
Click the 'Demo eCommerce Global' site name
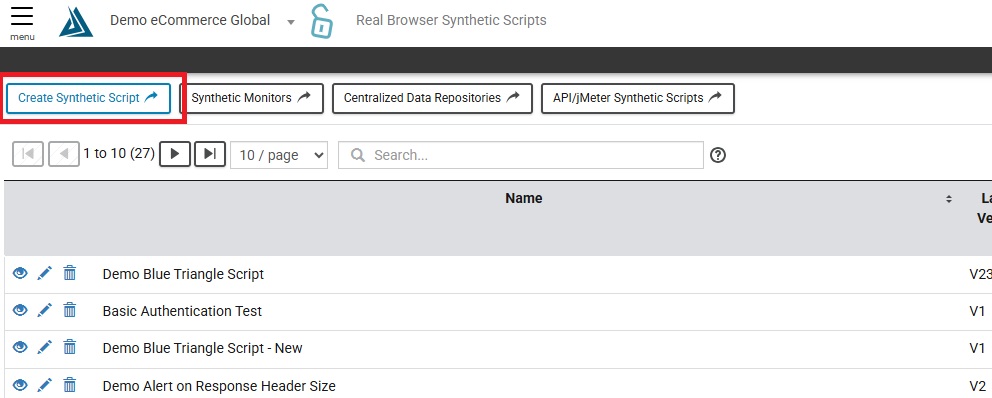pyautogui.click(x=190, y=20)
